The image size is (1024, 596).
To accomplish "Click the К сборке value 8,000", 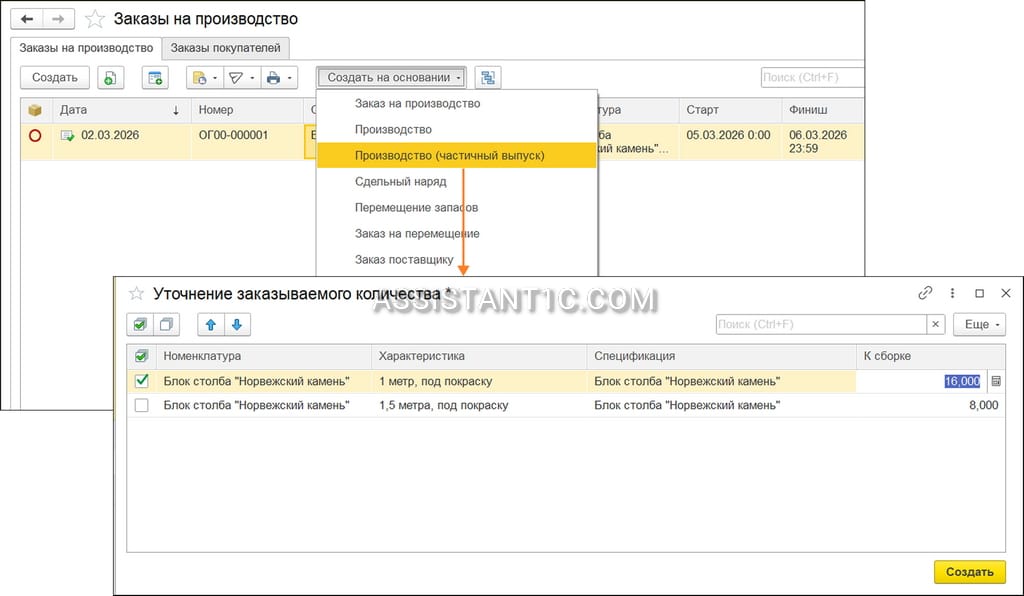I will [984, 405].
